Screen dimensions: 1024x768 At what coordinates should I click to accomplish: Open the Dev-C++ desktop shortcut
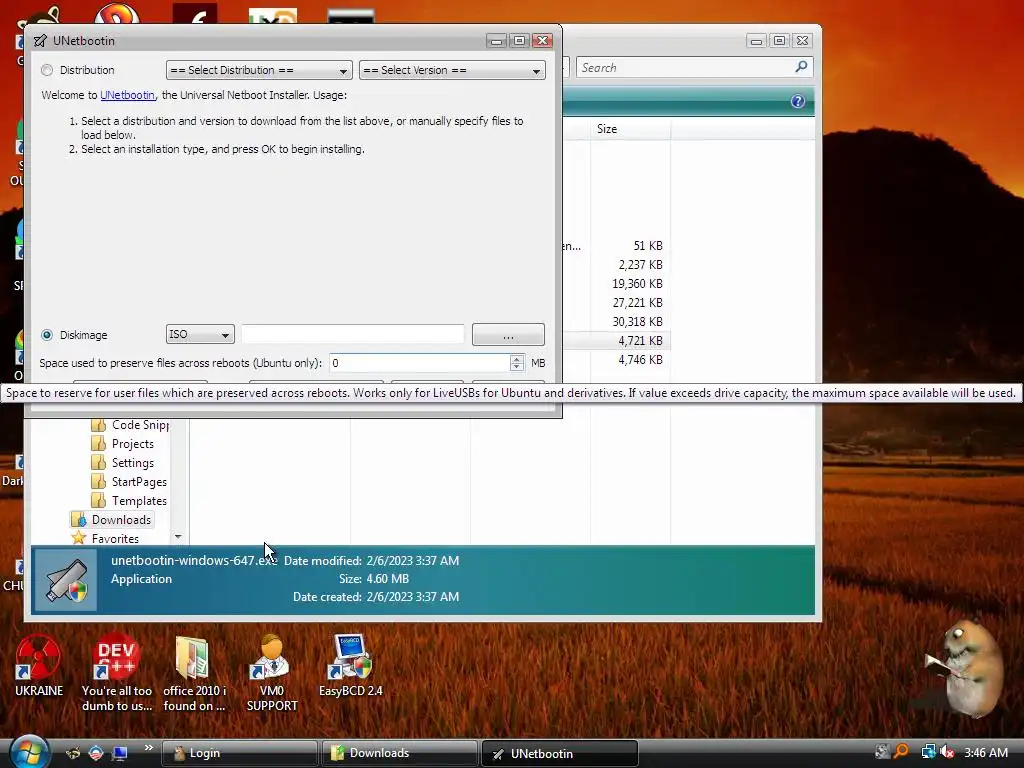116,673
